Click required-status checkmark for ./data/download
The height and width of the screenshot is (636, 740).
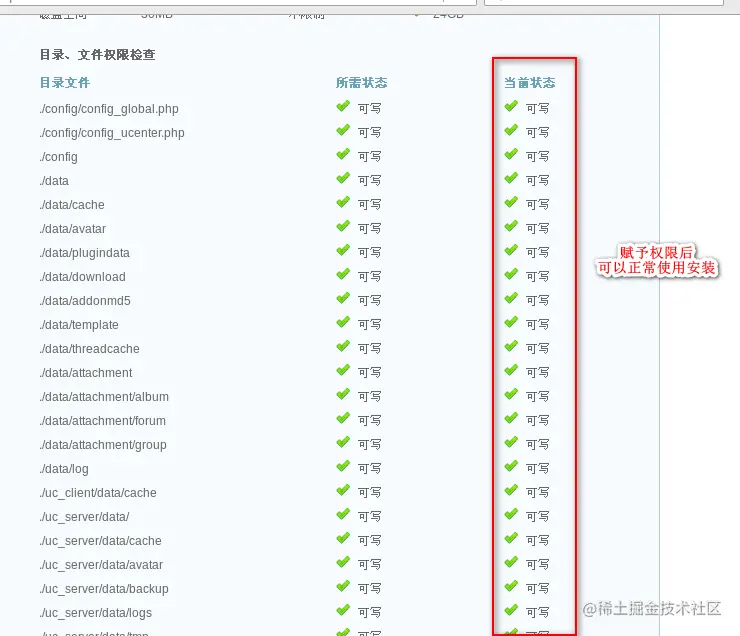[343, 275]
